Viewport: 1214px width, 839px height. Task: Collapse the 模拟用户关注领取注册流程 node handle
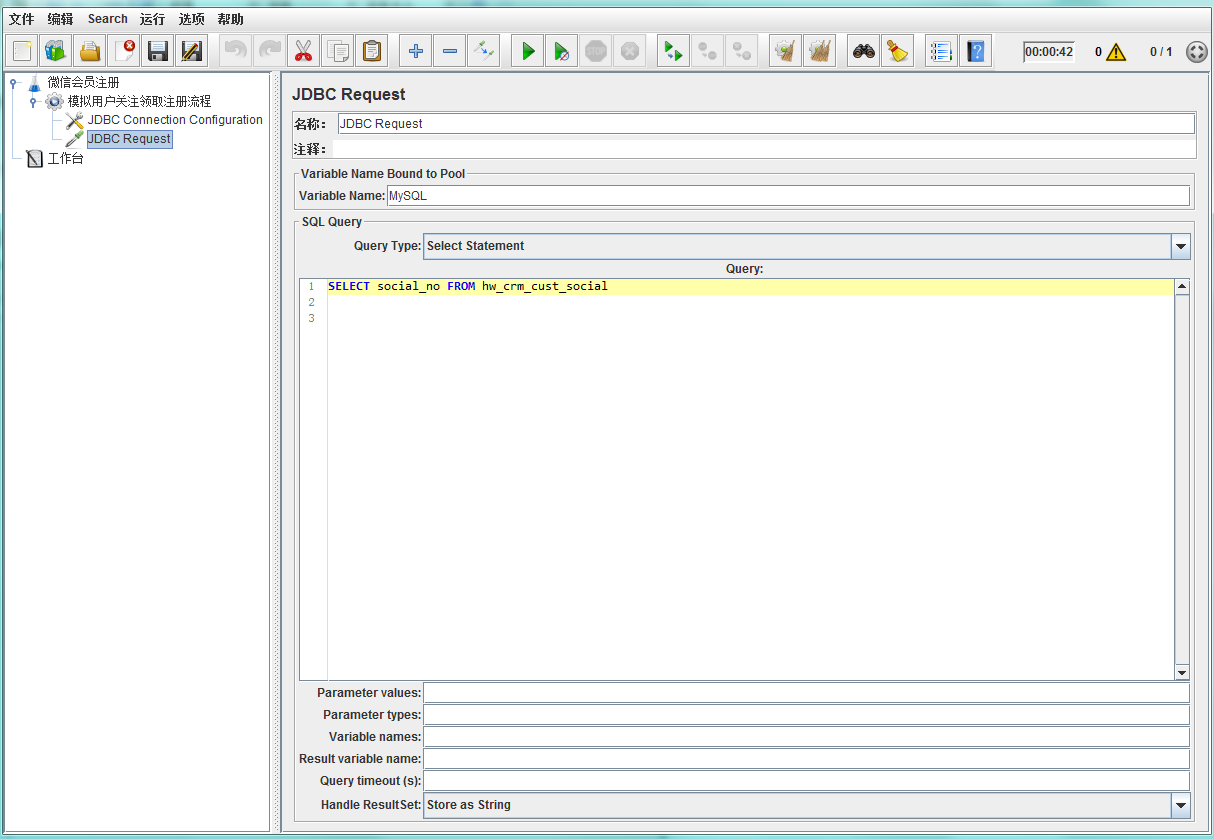33,102
